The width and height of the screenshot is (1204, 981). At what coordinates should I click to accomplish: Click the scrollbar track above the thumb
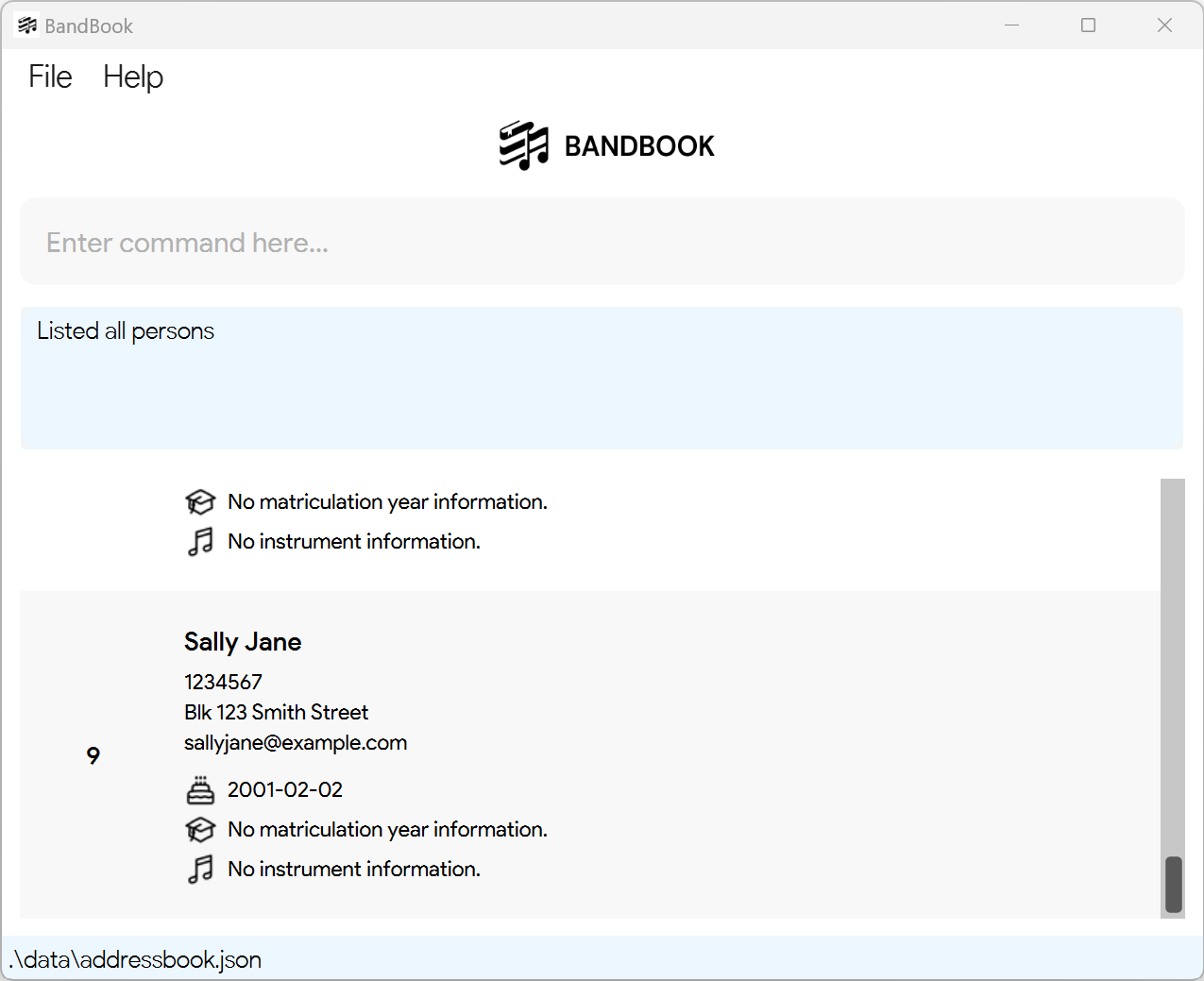pos(1173,666)
